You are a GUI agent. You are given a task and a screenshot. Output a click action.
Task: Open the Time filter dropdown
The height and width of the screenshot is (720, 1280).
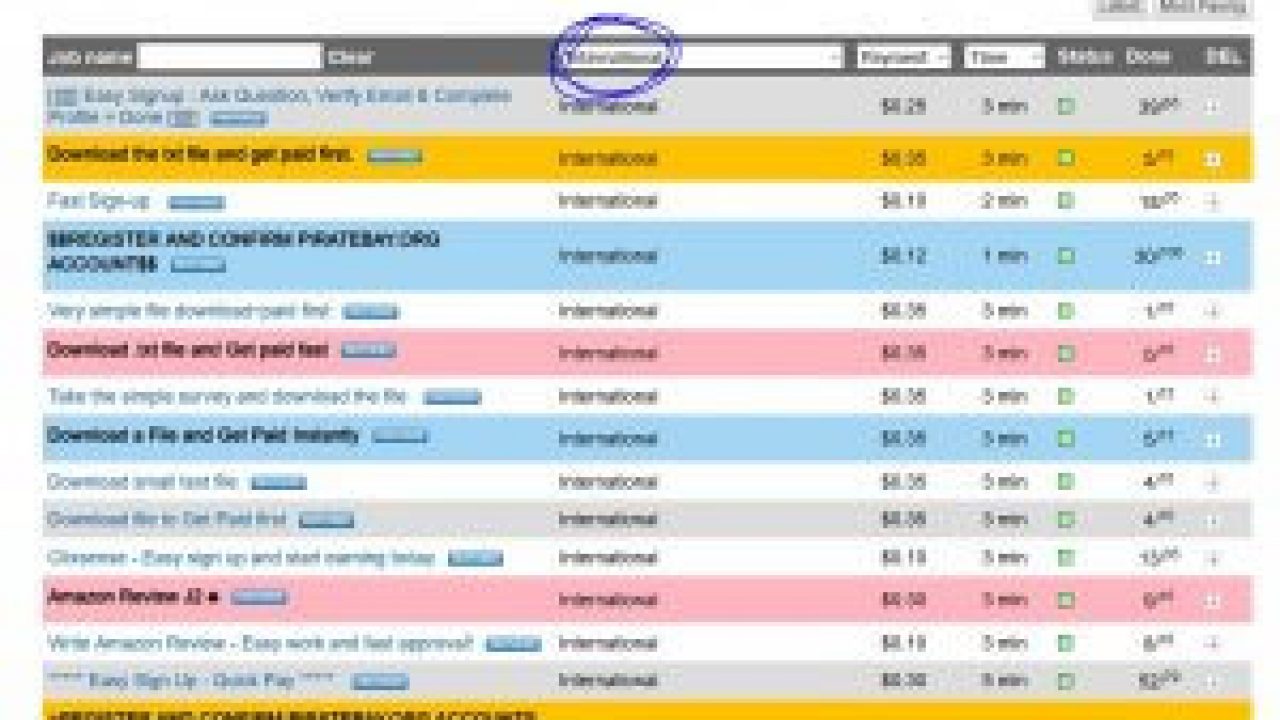point(1003,57)
